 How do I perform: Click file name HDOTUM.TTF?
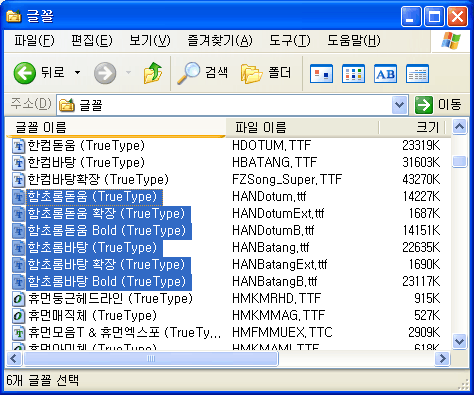click(x=271, y=146)
